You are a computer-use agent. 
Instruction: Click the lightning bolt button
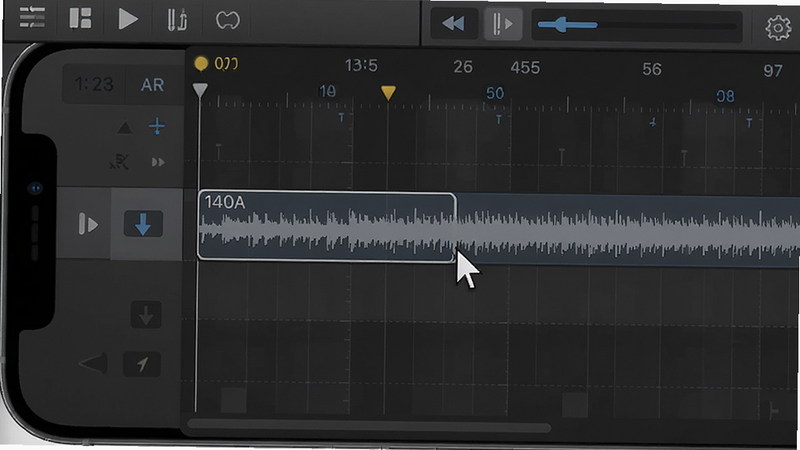(142, 364)
